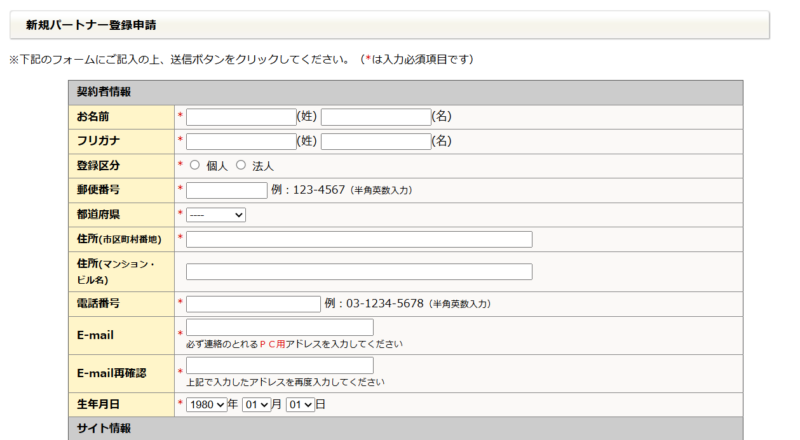The height and width of the screenshot is (440, 800).
Task: Focus the フリガナ given name (名) field
Action: click(375, 141)
